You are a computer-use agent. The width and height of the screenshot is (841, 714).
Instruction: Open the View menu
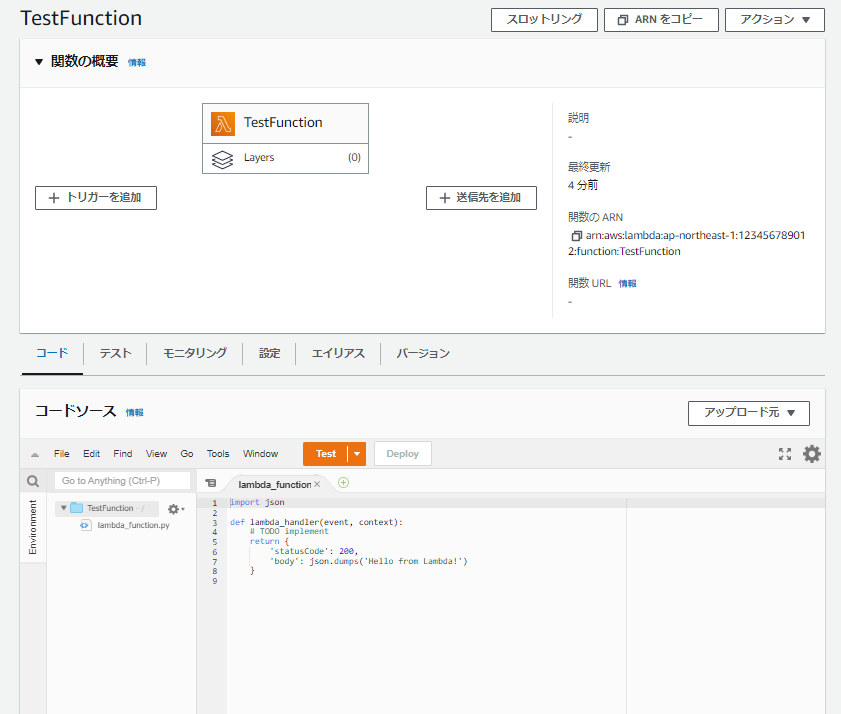point(157,454)
